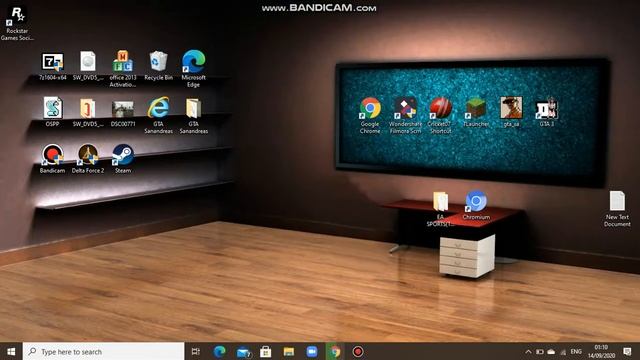The height and width of the screenshot is (360, 640).
Task: Launch the gta_sa game icon
Action: [x=511, y=112]
